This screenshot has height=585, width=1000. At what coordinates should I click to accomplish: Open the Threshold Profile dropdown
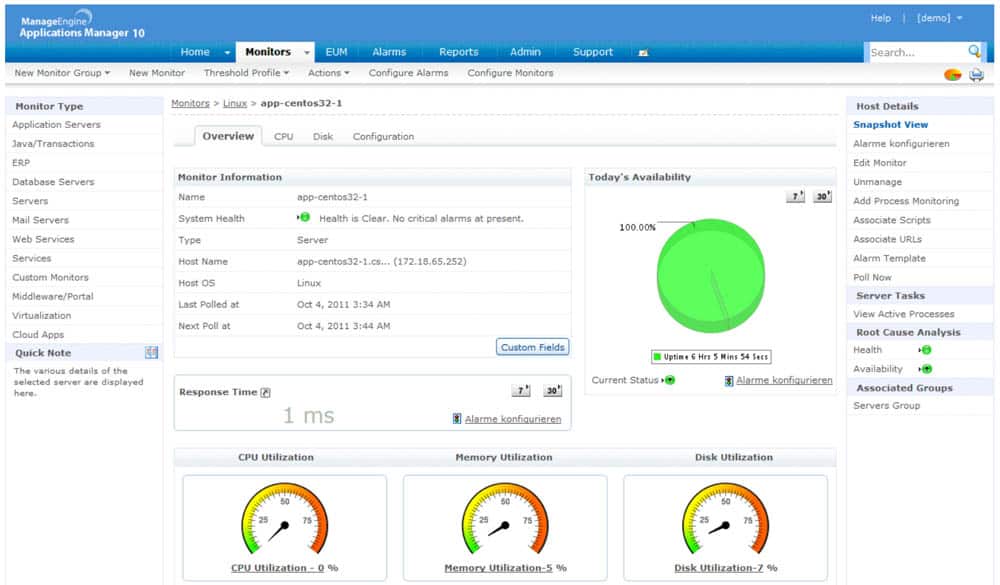tap(246, 73)
